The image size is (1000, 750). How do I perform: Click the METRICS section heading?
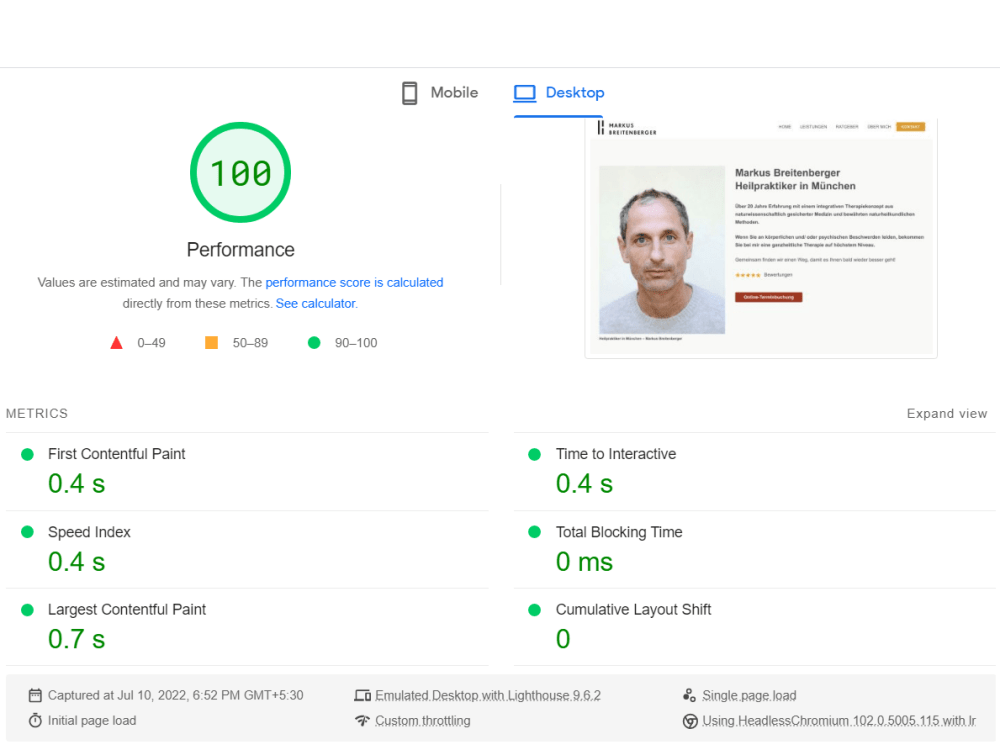pos(37,414)
